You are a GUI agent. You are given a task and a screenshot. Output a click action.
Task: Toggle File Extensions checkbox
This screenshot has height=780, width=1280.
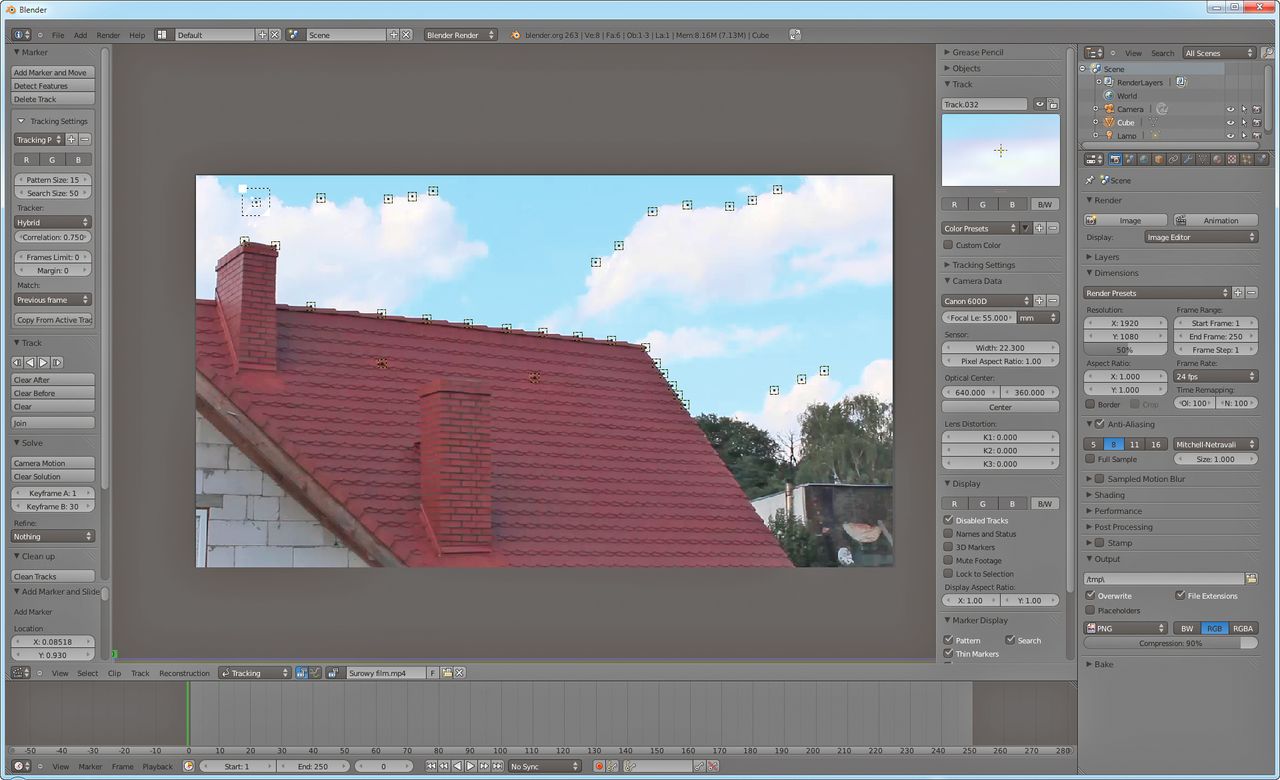pos(1180,595)
